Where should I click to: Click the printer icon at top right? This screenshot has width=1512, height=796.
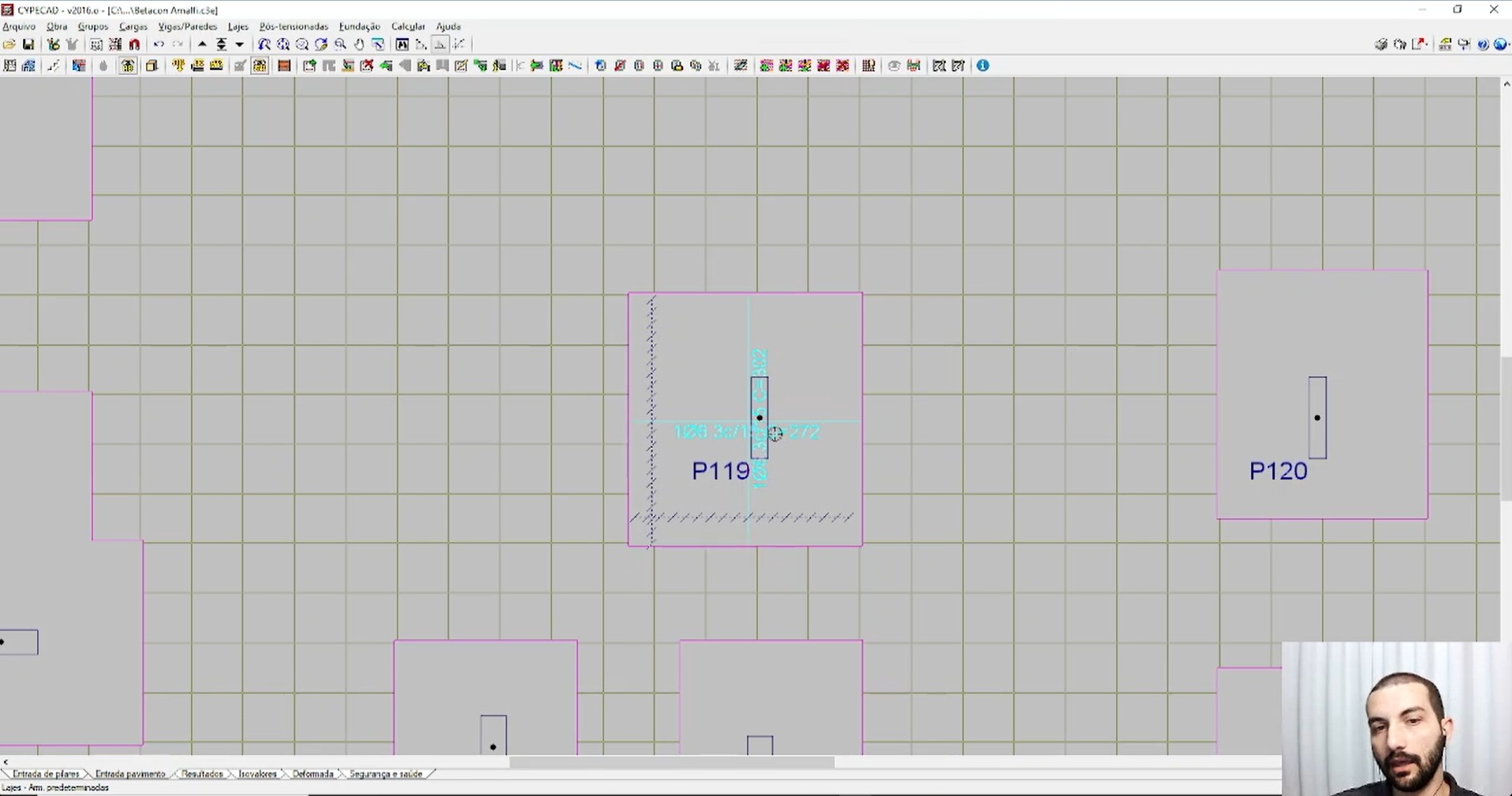click(x=1381, y=45)
